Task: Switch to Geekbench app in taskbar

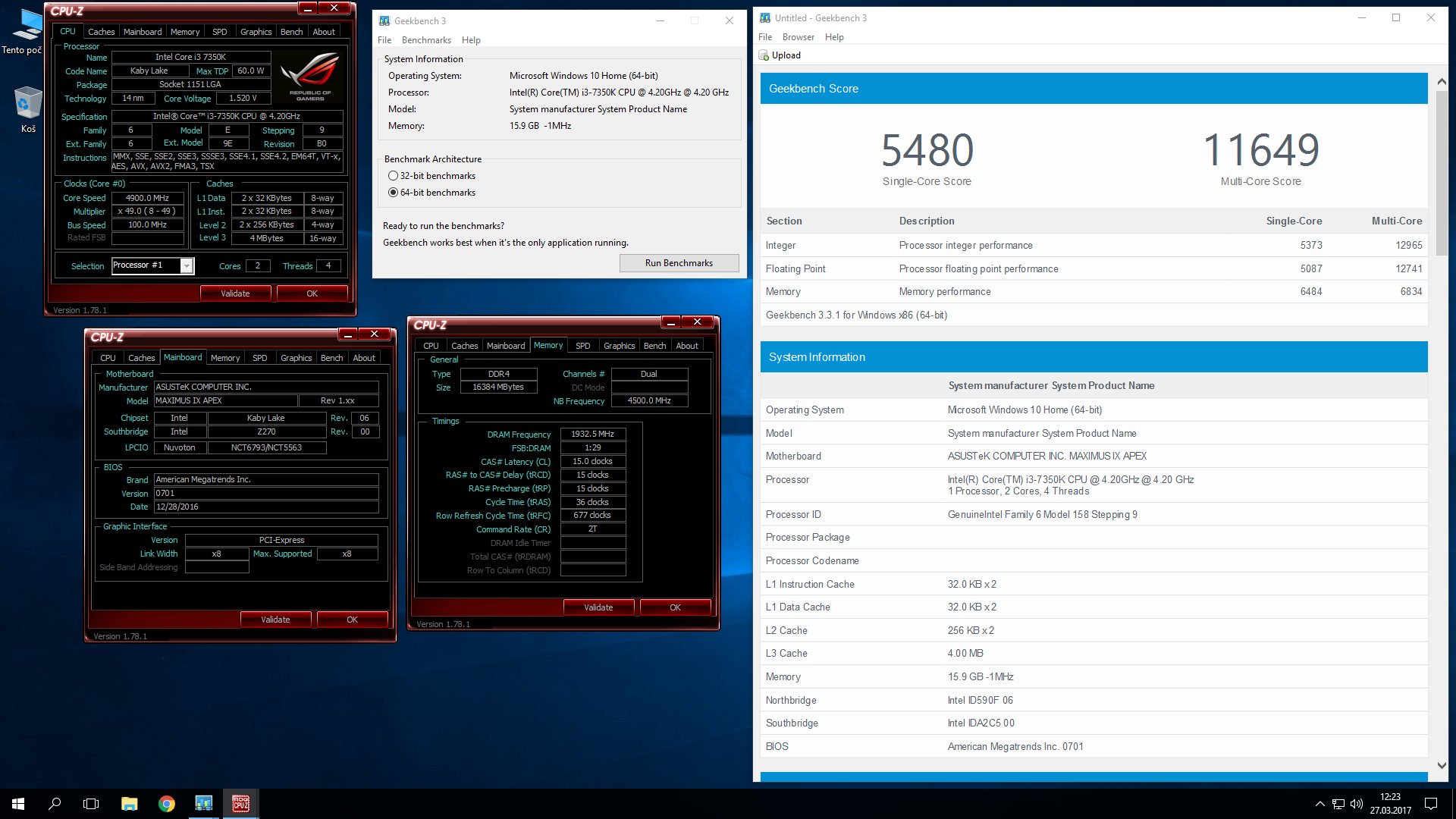Action: [203, 803]
